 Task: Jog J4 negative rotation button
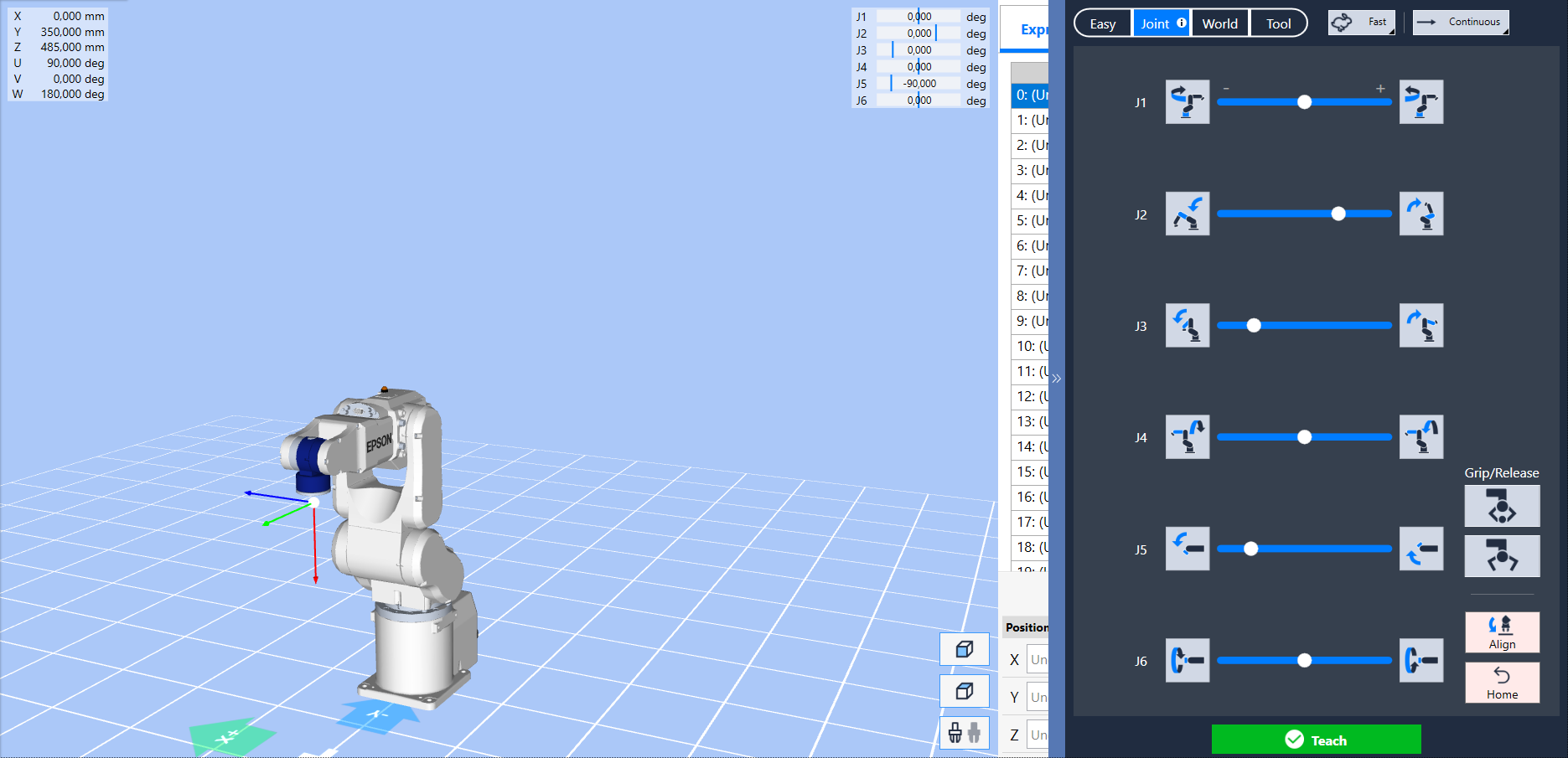[1187, 437]
